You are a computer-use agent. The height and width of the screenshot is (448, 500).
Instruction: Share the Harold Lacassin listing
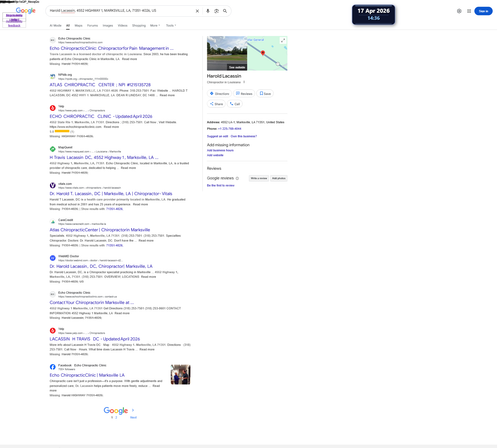pos(216,104)
